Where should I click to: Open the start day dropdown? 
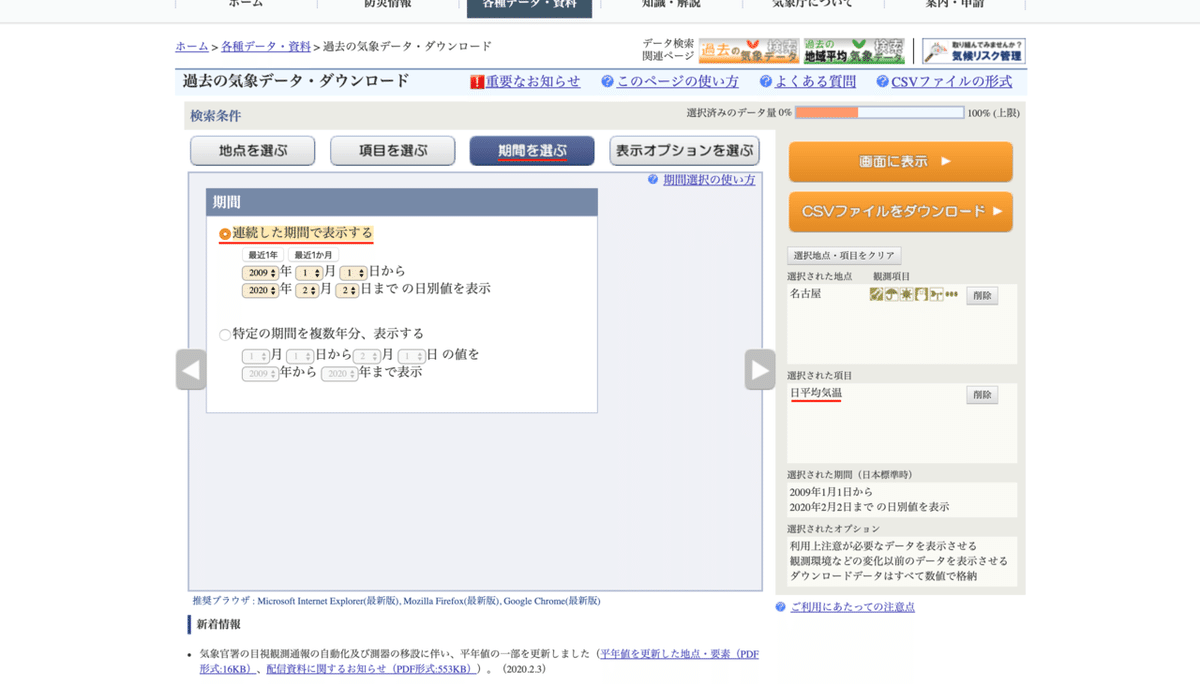[x=351, y=271]
